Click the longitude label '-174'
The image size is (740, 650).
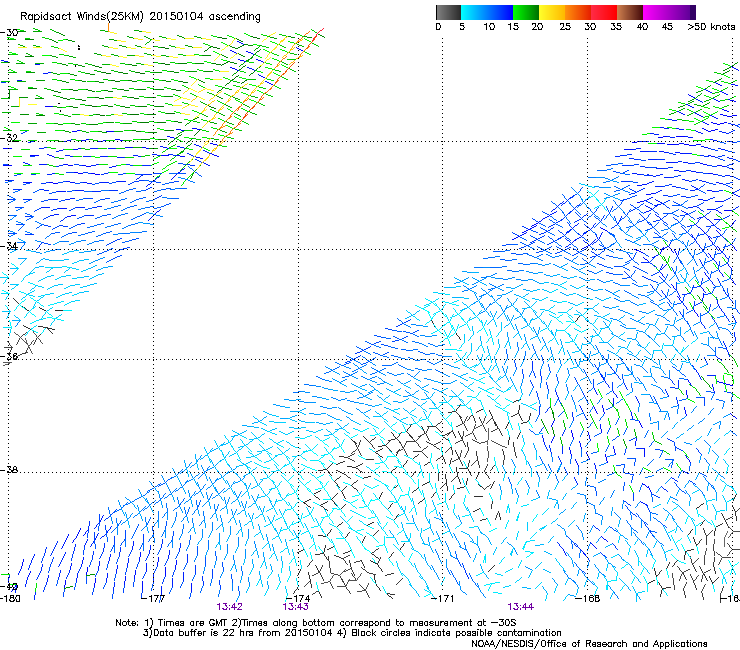tap(298, 599)
